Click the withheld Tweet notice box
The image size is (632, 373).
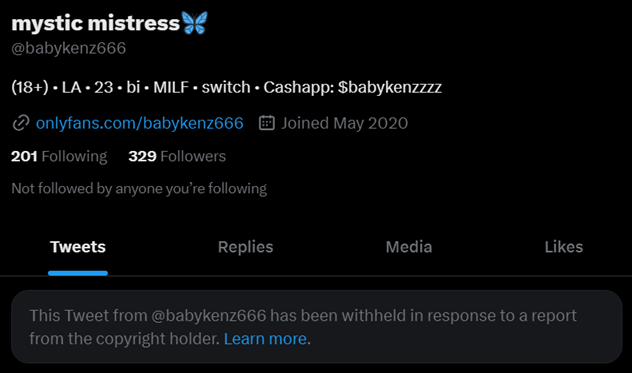coord(316,327)
